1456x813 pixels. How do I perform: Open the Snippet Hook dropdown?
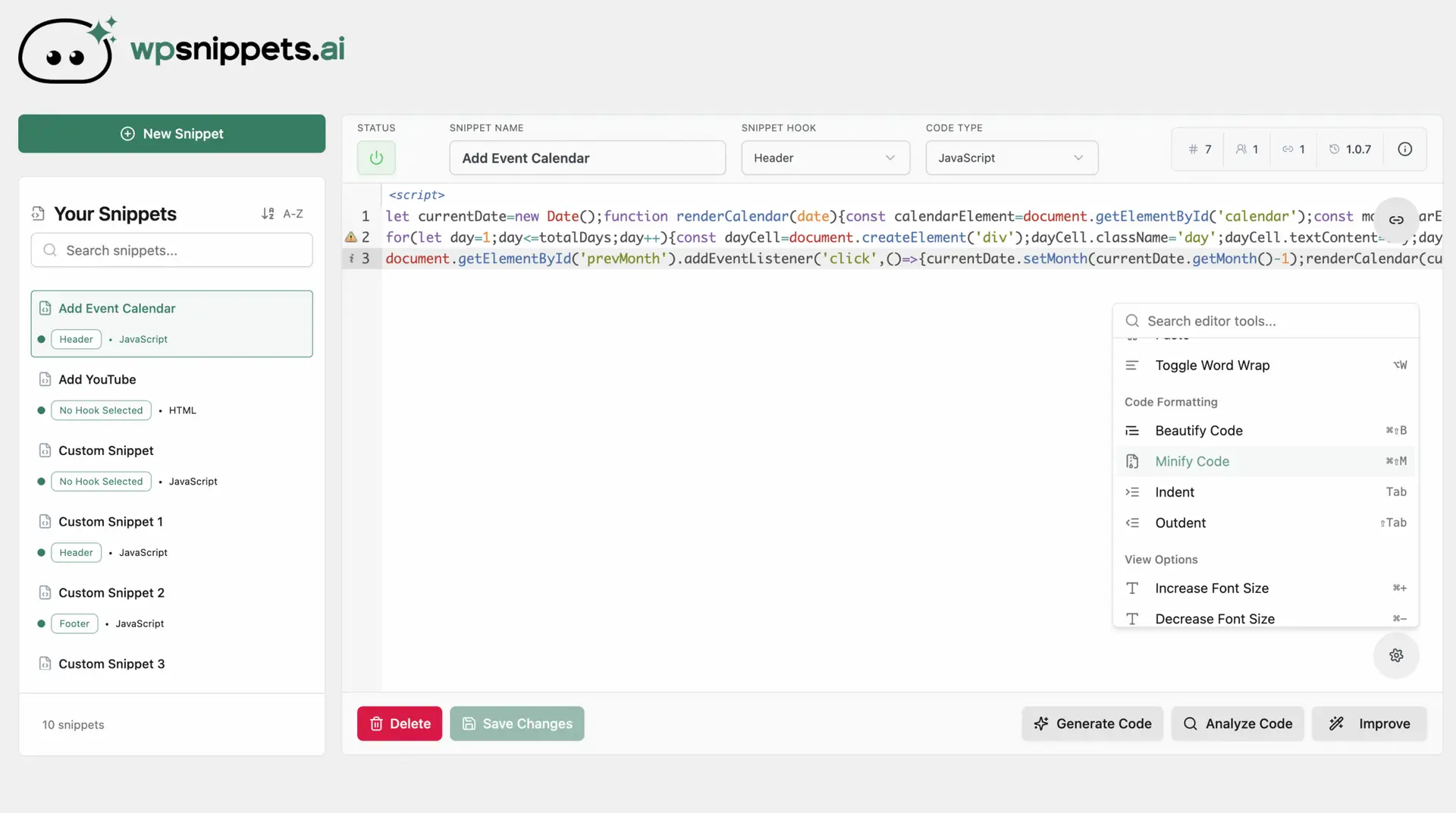[x=825, y=158]
